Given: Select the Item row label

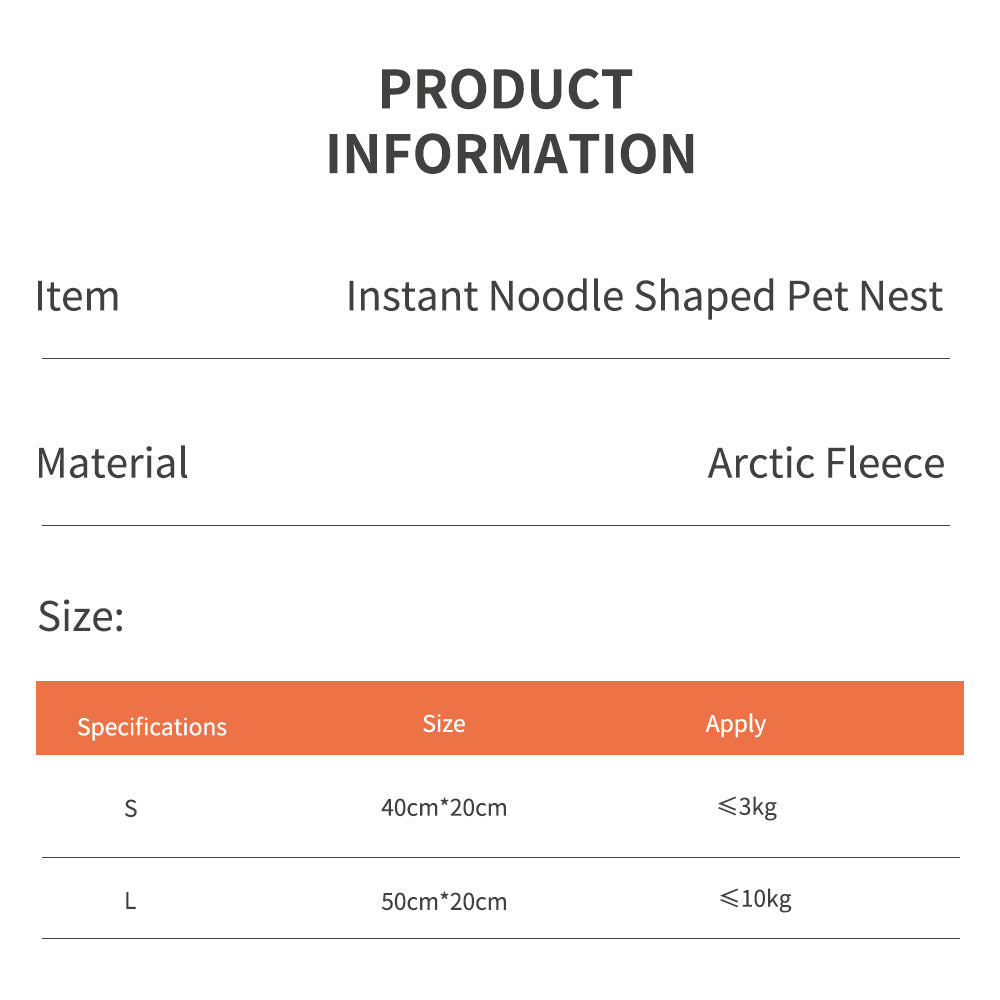Looking at the screenshot, I should (x=77, y=297).
